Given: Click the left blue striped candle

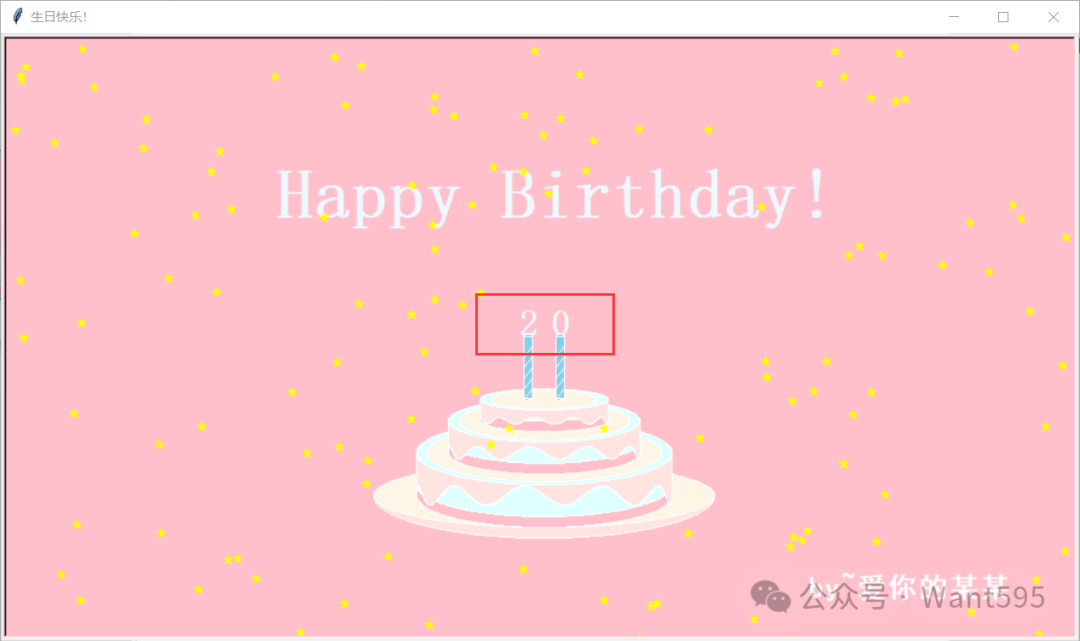Looking at the screenshot, I should tap(528, 367).
